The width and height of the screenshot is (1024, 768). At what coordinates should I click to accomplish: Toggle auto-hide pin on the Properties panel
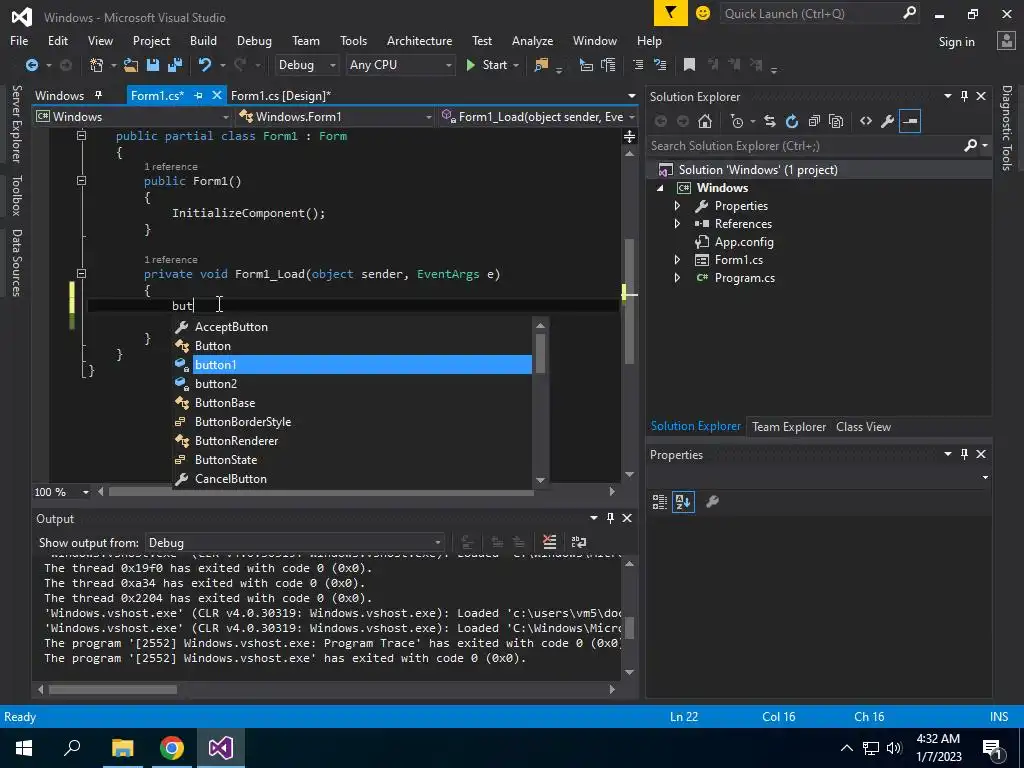click(964, 454)
